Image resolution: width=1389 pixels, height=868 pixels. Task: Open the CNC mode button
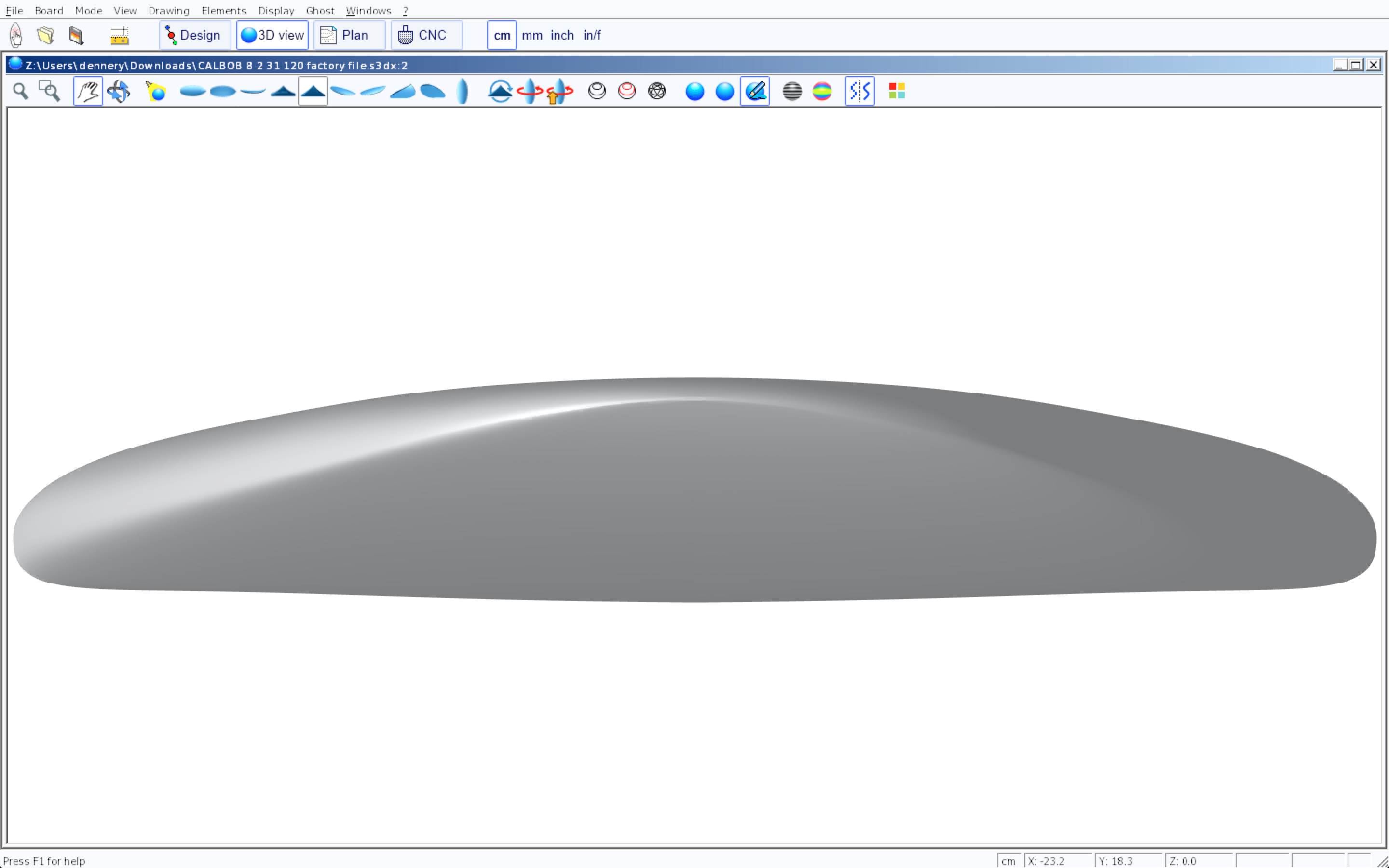pos(425,35)
